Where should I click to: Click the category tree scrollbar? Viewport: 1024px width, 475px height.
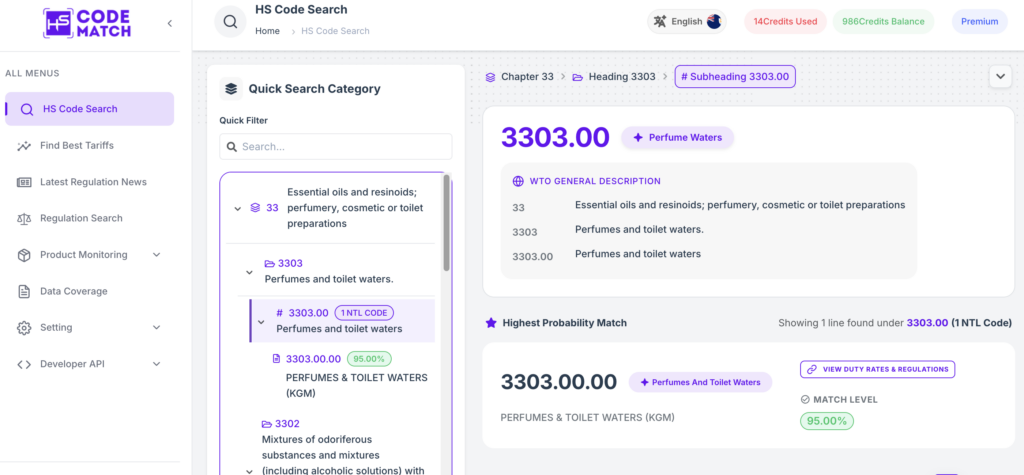pos(447,222)
